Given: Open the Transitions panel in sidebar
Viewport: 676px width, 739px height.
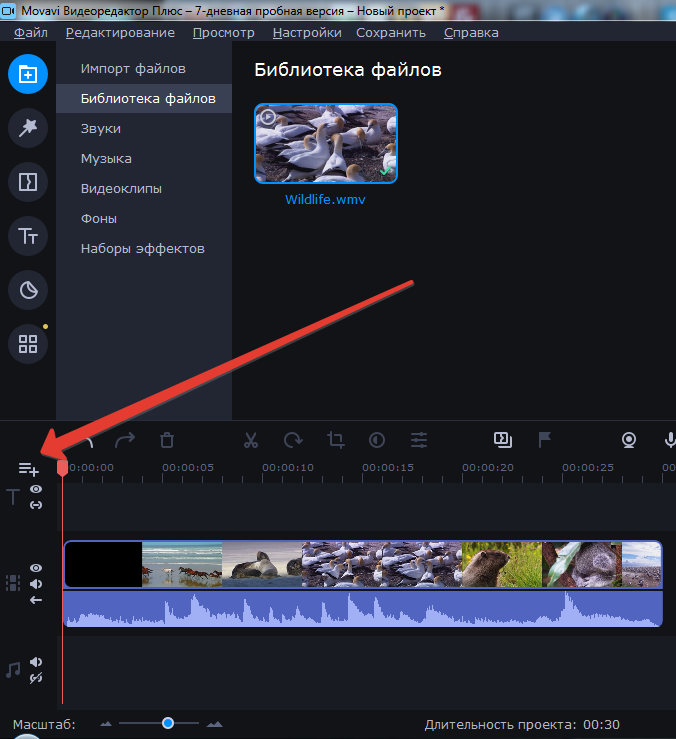Looking at the screenshot, I should click(28, 182).
